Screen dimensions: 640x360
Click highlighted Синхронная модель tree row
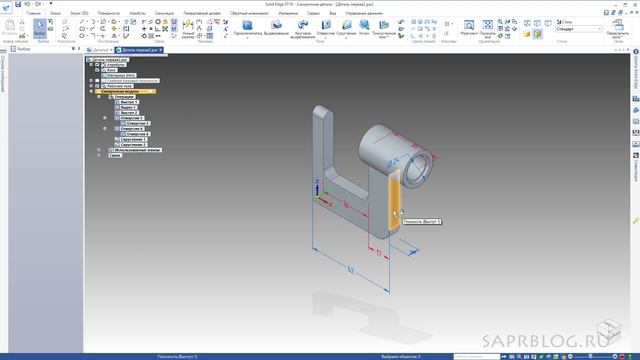[x=125, y=91]
